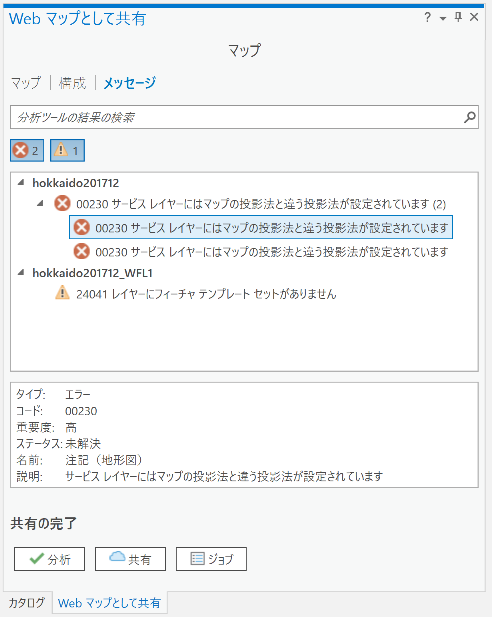The width and height of the screenshot is (492, 617).
Task: Click the 分析 analyze button
Action: coord(50,559)
